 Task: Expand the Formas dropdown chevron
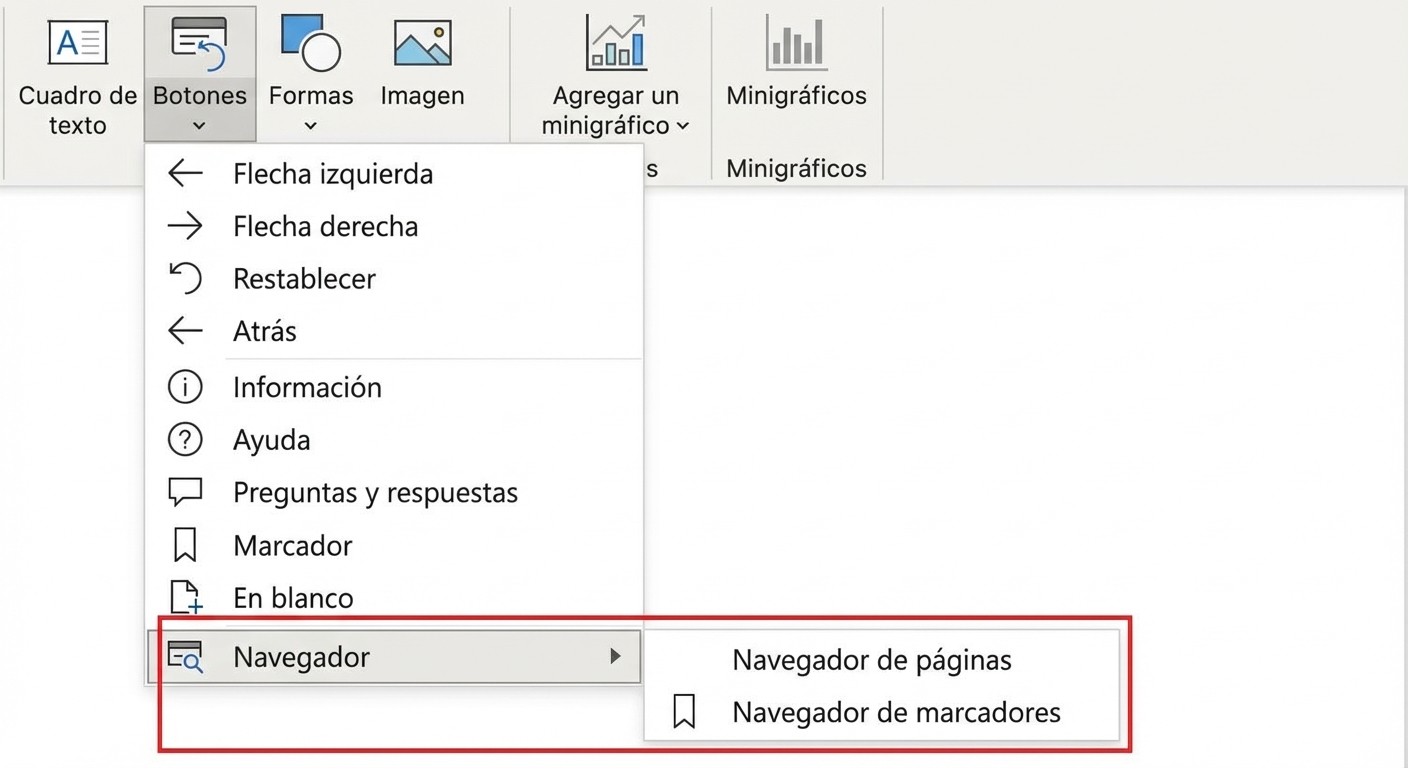point(311,125)
